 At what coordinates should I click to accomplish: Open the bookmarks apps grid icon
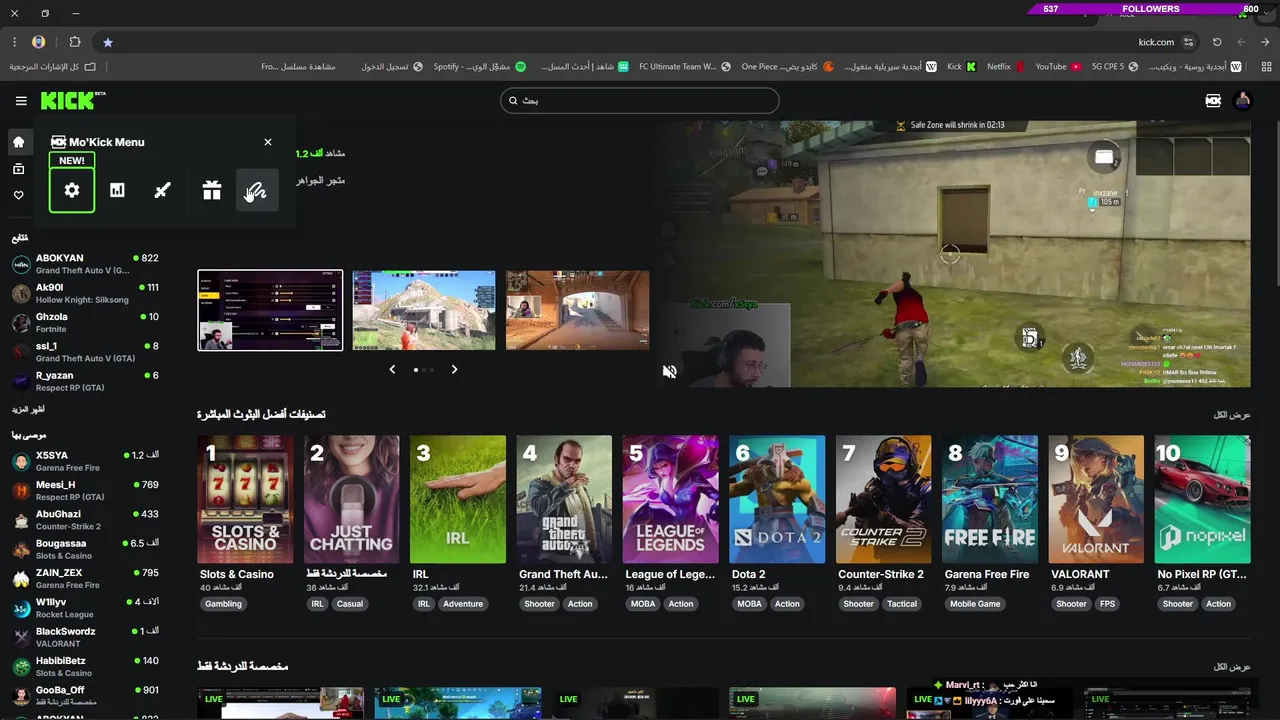coord(1265,67)
